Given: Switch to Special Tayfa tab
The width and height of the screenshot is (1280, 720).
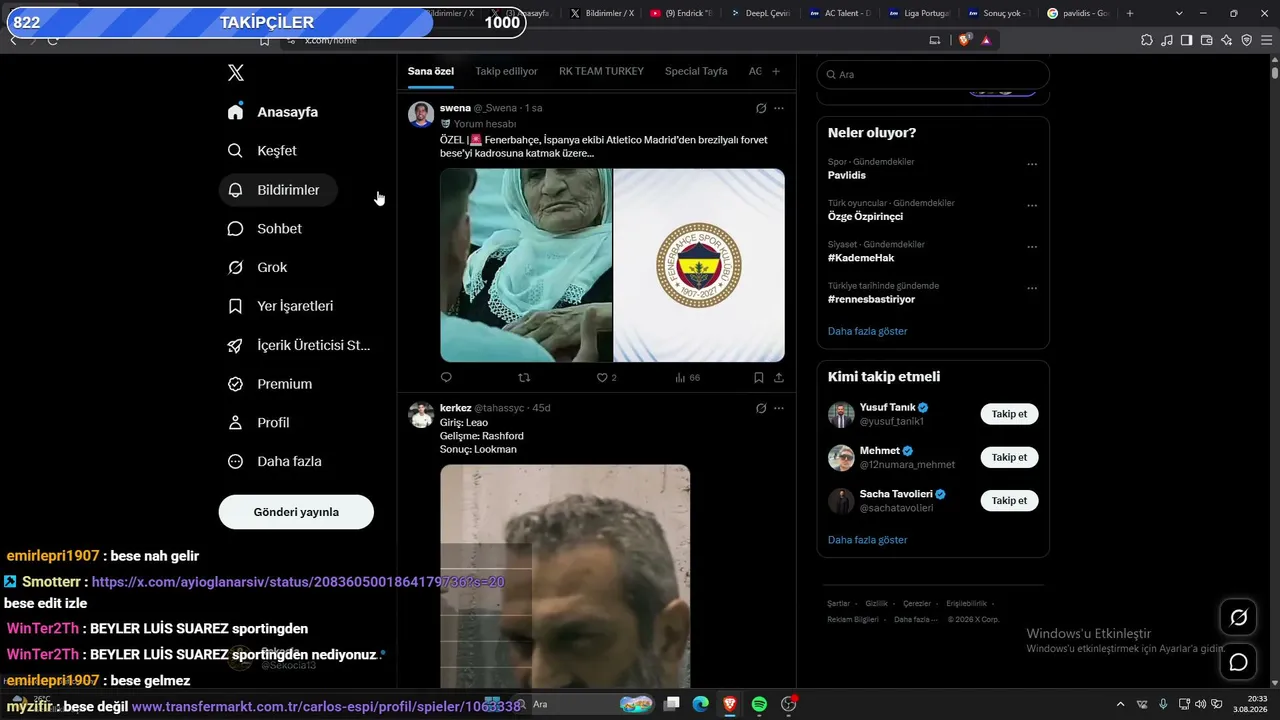Looking at the screenshot, I should coord(696,71).
